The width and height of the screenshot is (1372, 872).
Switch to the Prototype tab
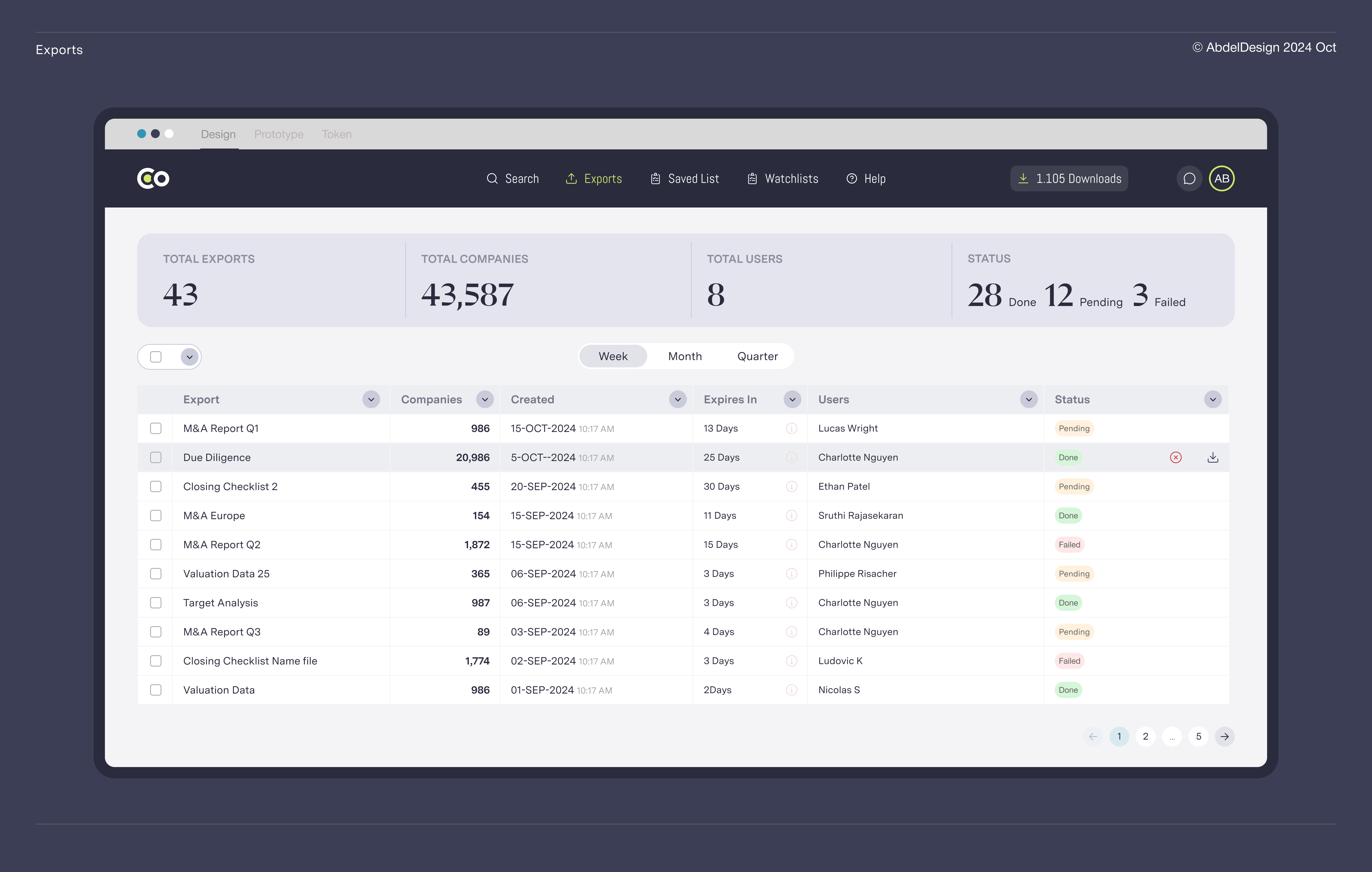(279, 135)
